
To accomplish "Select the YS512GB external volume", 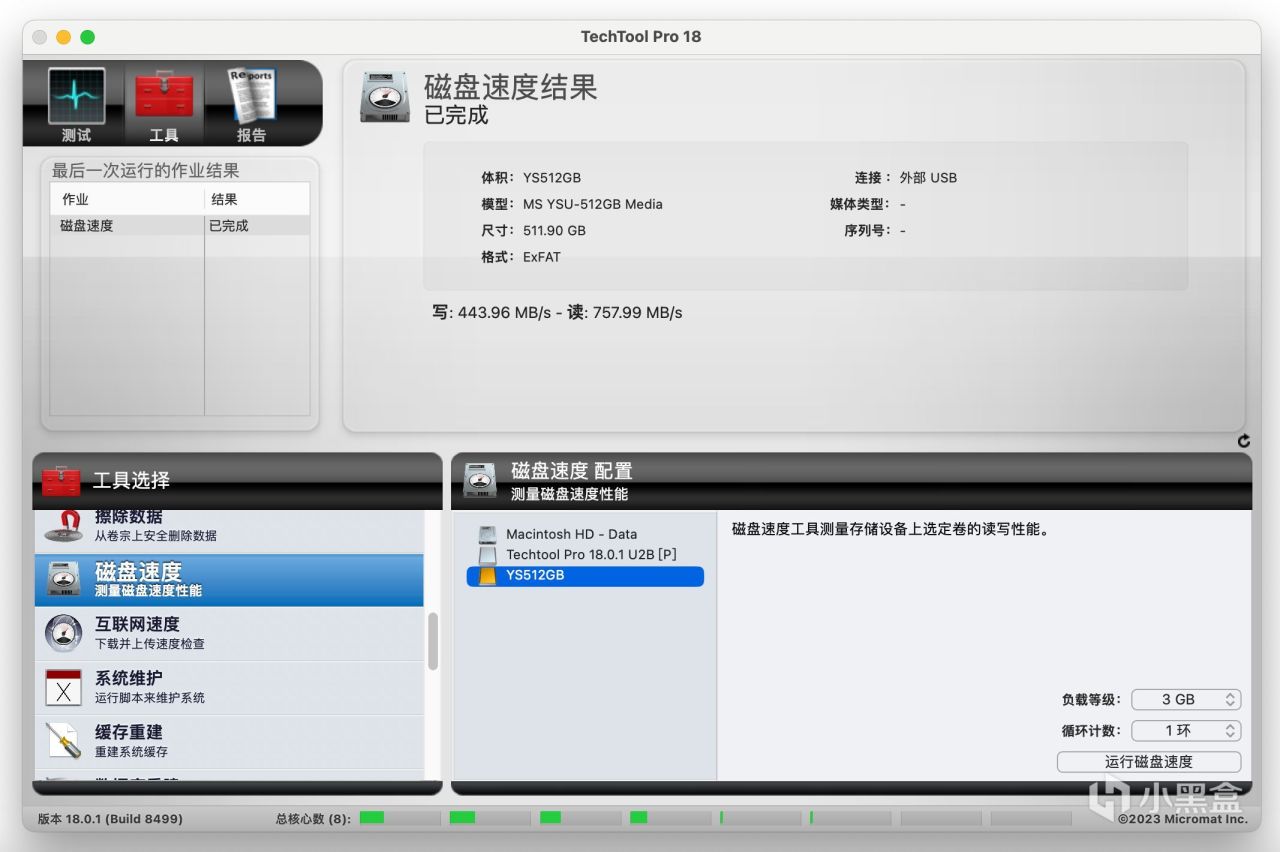I will pyautogui.click(x=585, y=575).
